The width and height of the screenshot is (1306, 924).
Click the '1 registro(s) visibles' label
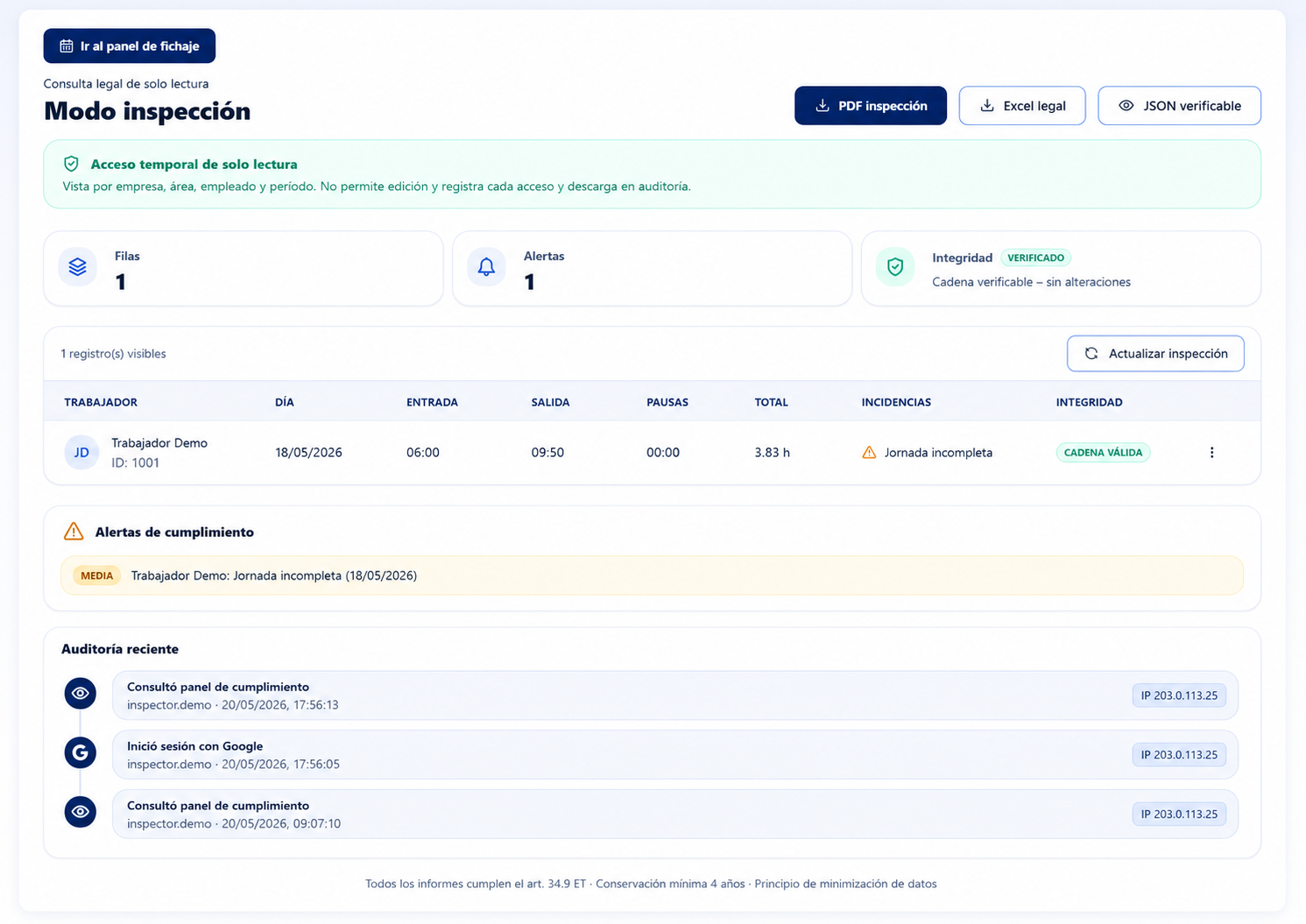113,354
